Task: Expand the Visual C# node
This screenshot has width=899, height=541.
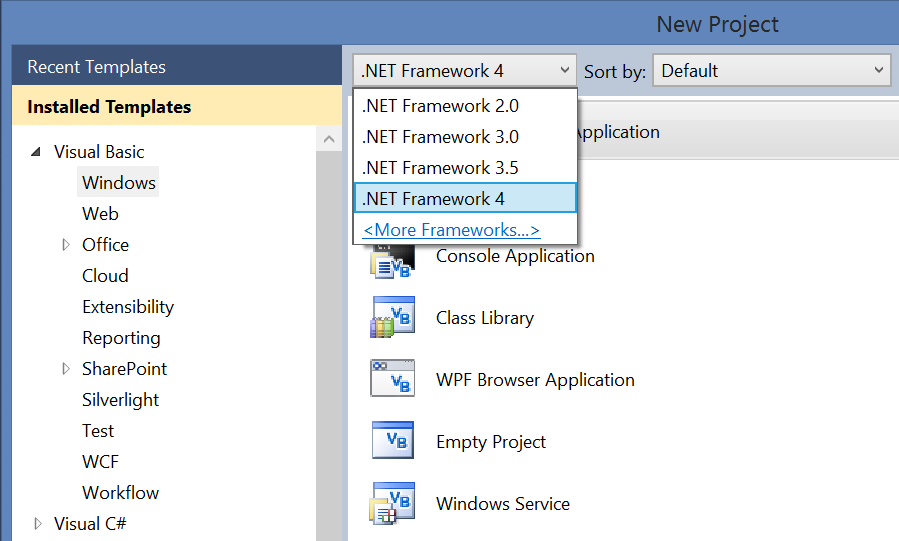Action: coord(38,523)
